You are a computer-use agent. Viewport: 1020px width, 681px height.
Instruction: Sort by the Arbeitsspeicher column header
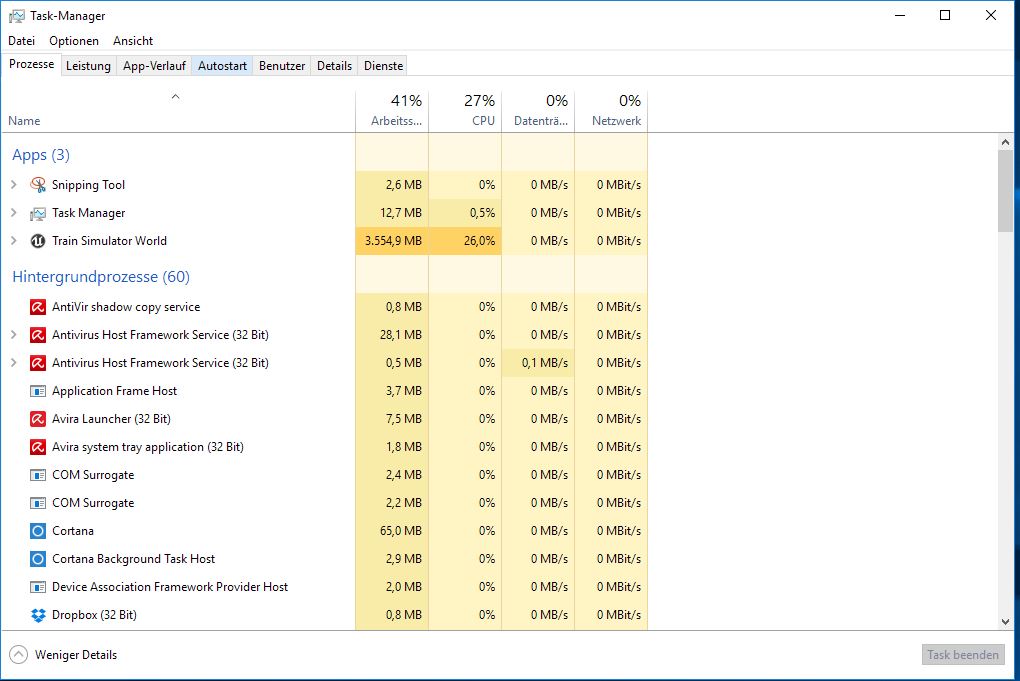(x=391, y=110)
